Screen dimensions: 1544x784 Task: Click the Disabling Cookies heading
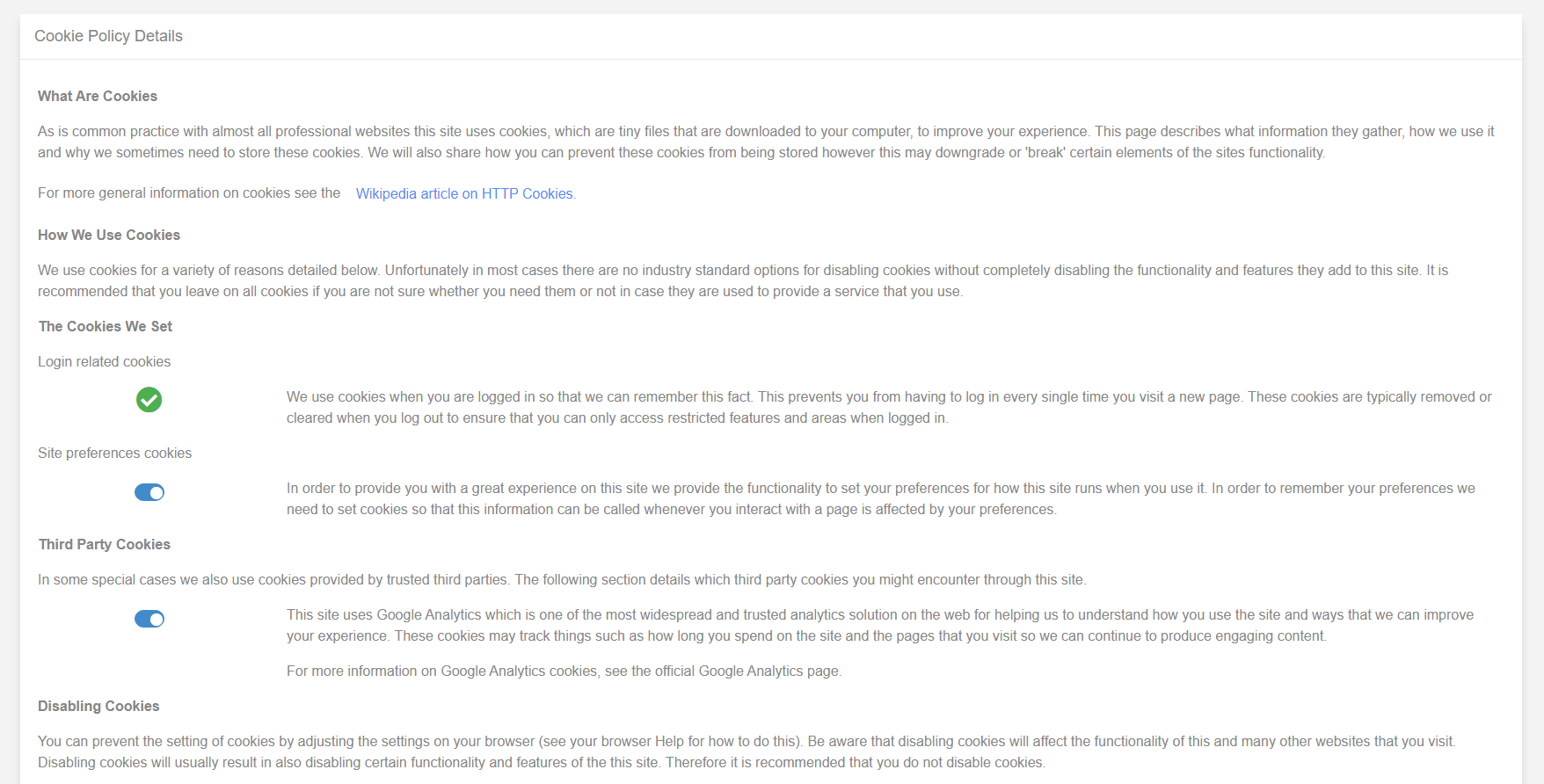pyautogui.click(x=98, y=706)
